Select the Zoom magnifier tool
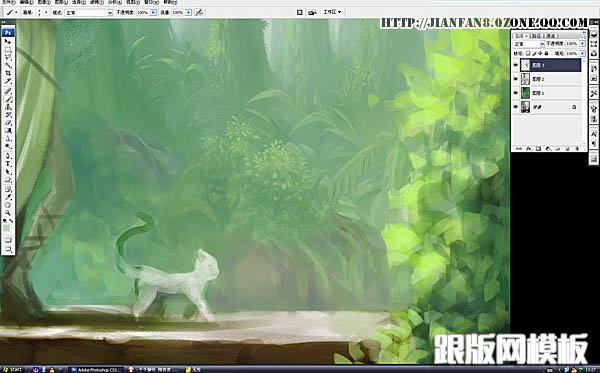Screen dimensions: 600x373 [8, 213]
